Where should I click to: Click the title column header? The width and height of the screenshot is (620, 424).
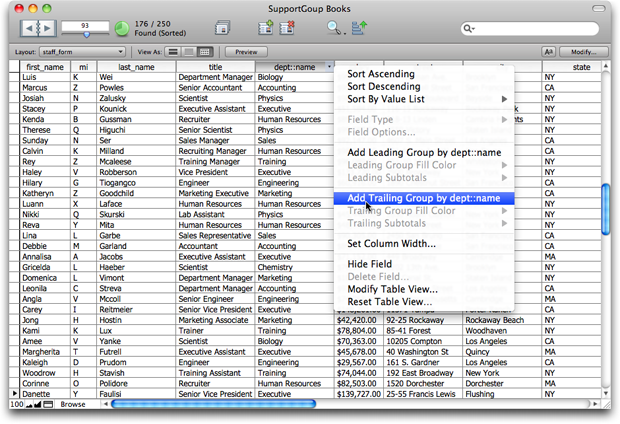[215, 67]
